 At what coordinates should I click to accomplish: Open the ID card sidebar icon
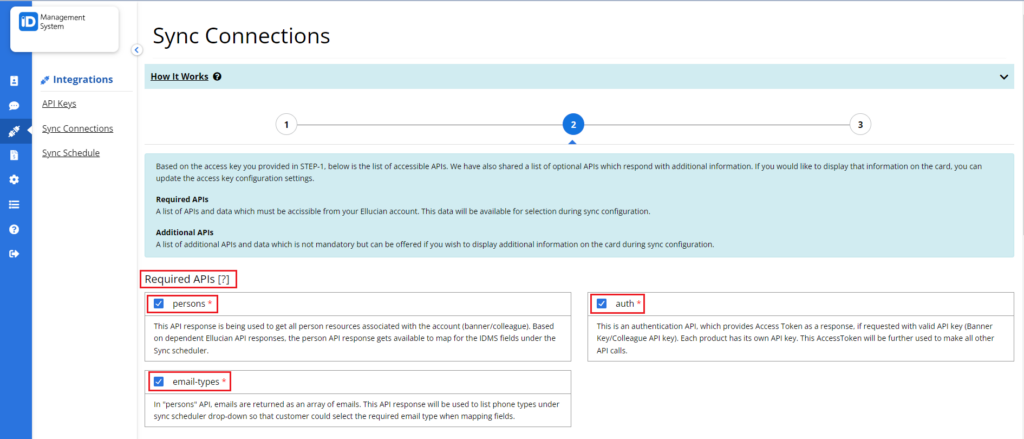pos(14,81)
